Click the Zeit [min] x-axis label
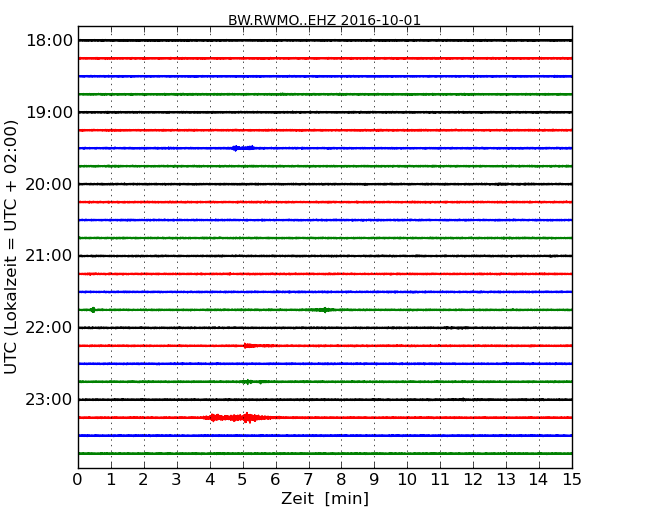Viewport: 650px width, 520px height. tap(325, 498)
